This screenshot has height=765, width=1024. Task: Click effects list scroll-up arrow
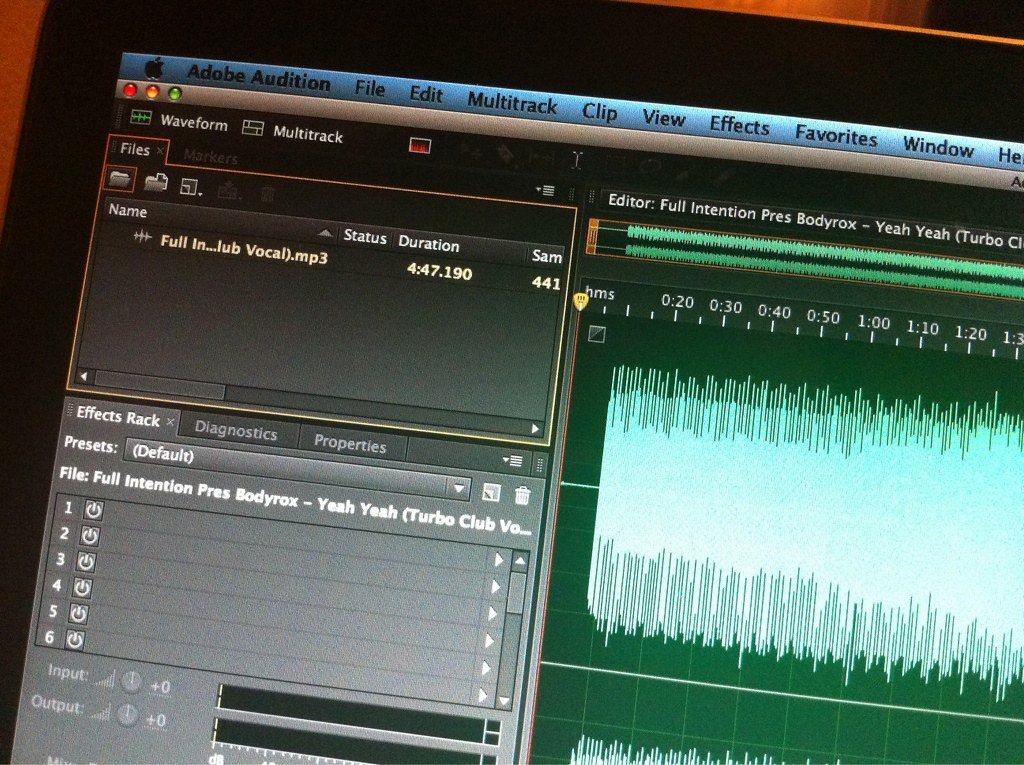pyautogui.click(x=520, y=561)
